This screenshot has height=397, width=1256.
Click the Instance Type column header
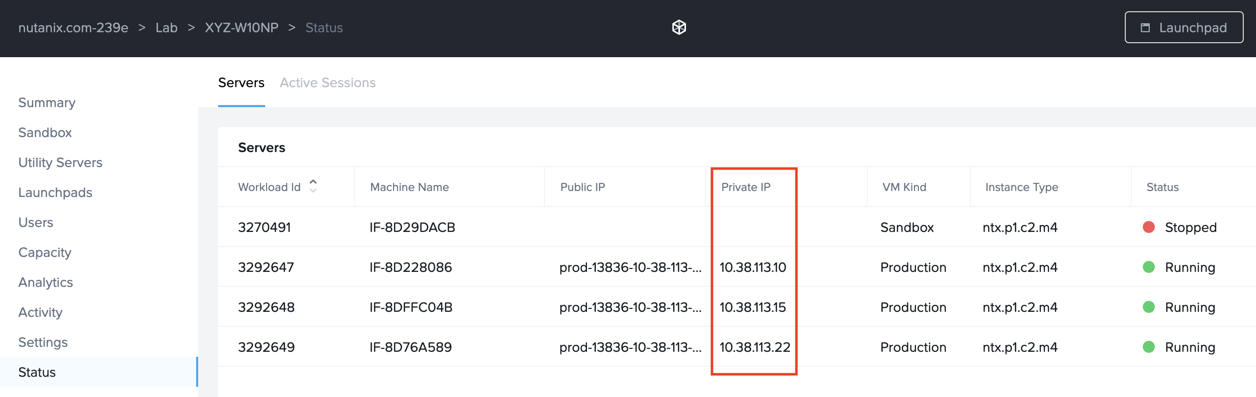click(1021, 187)
